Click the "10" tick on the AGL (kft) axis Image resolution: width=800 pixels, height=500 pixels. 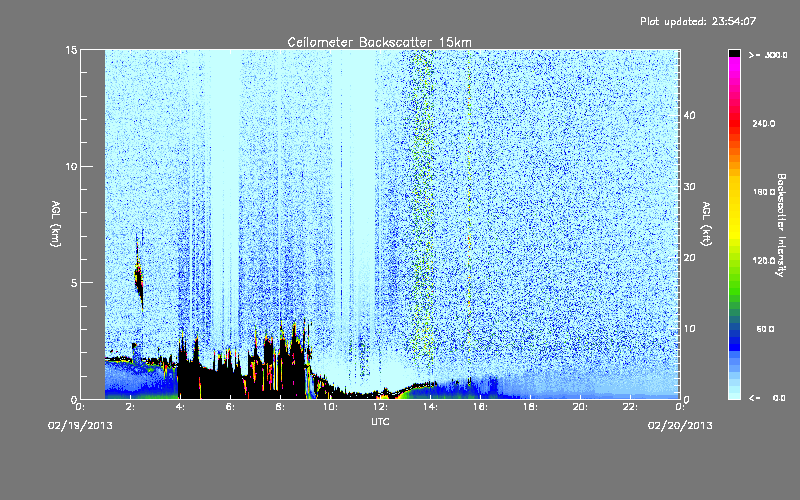[689, 329]
